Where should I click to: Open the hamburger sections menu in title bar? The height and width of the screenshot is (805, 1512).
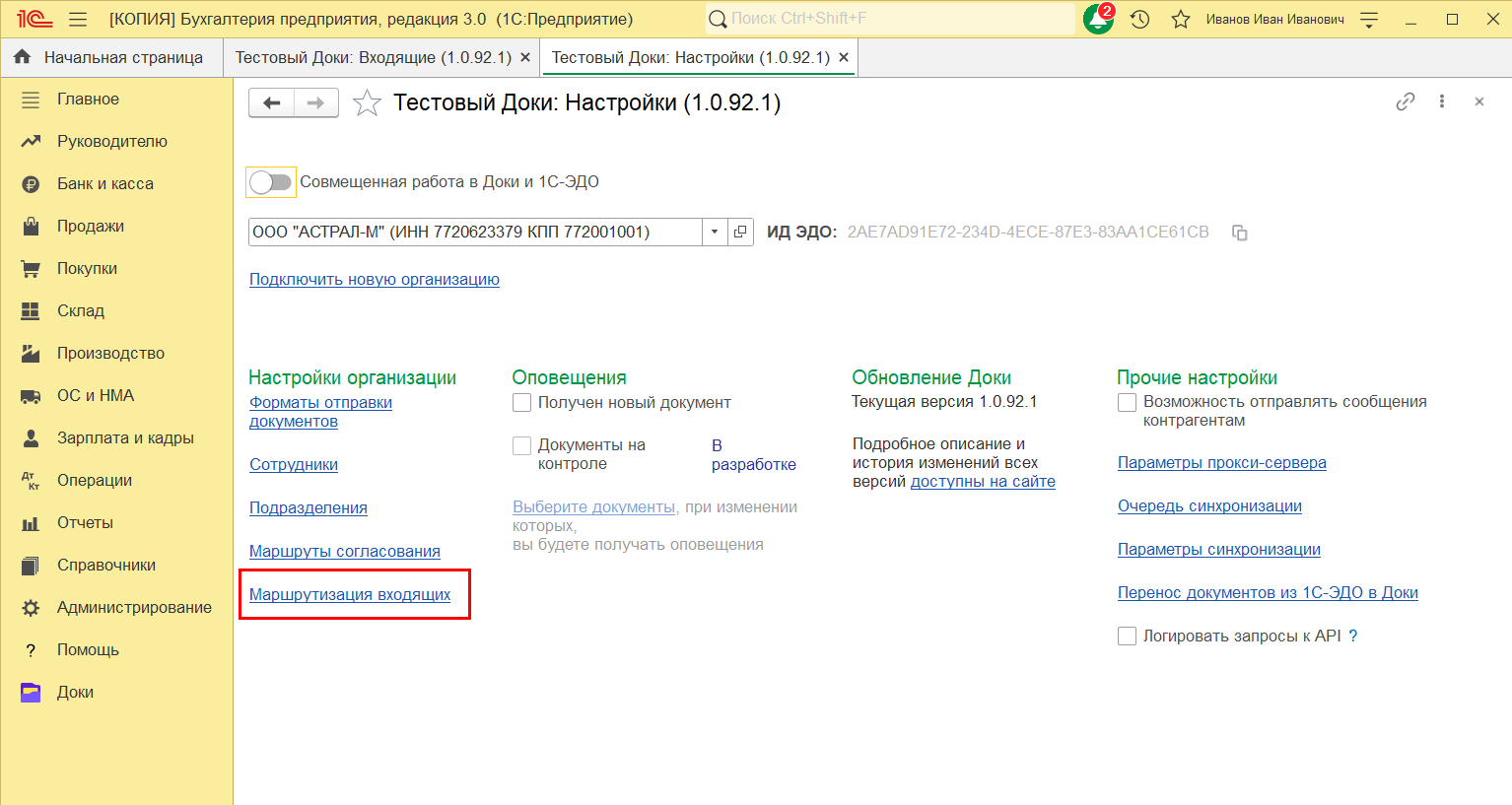pos(79,19)
